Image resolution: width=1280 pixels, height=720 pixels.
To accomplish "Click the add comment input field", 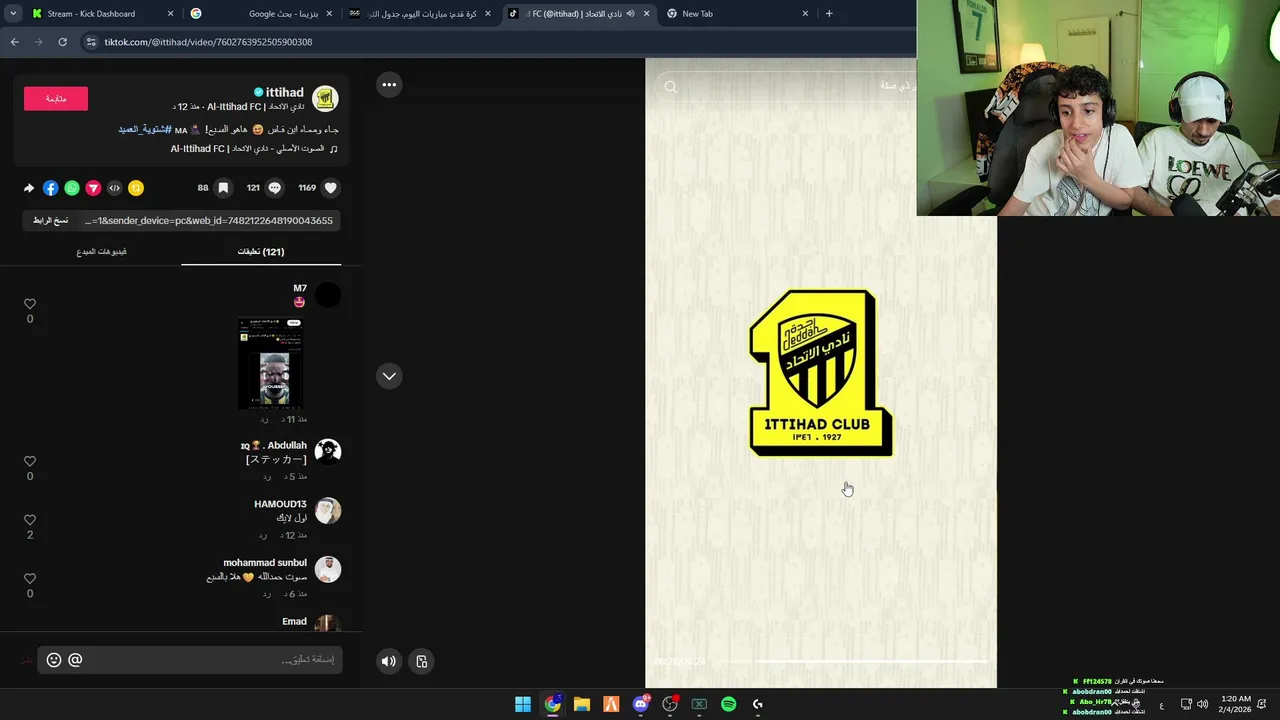I will tap(190, 660).
